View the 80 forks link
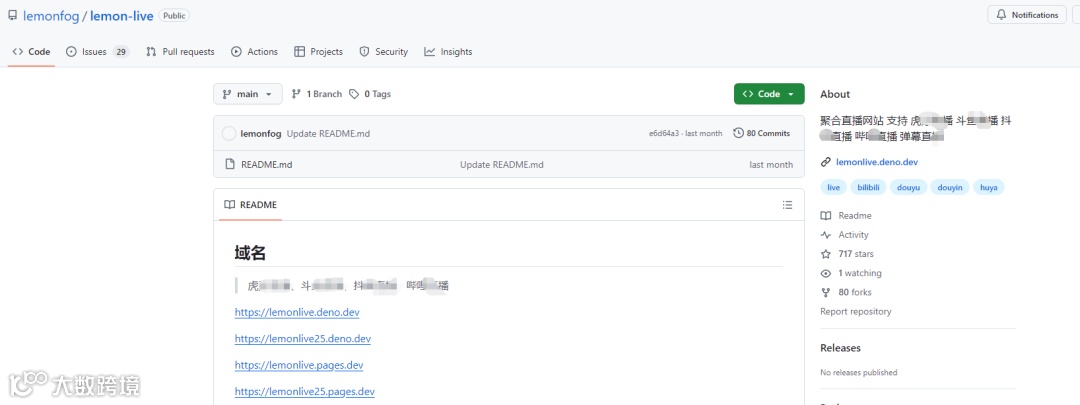 (855, 293)
